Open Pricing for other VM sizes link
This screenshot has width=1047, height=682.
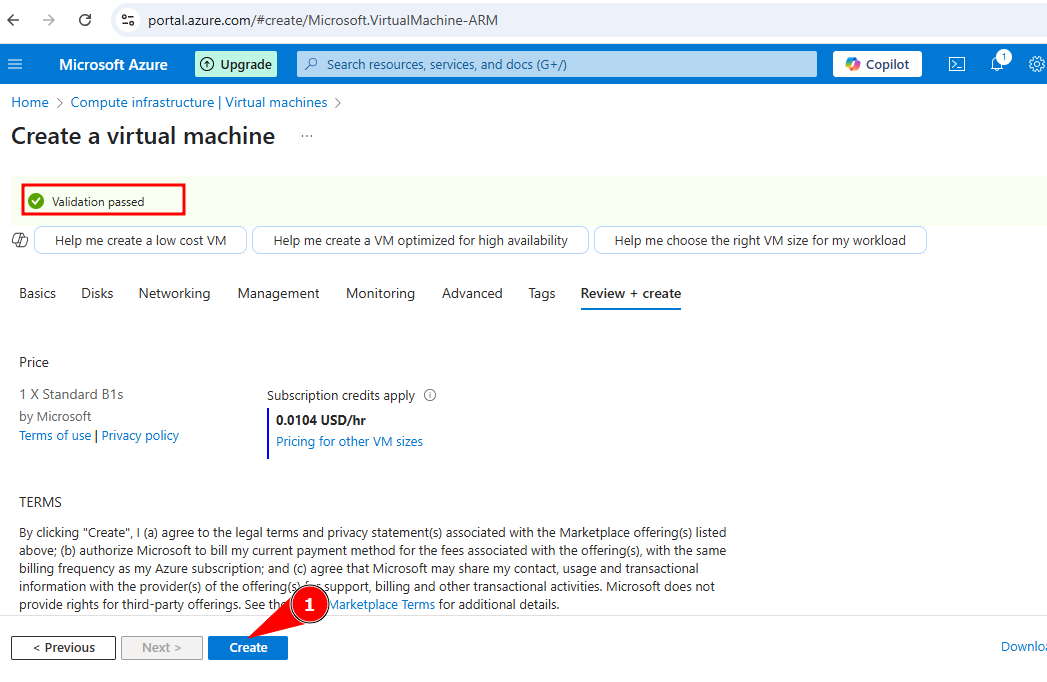pyautogui.click(x=349, y=442)
